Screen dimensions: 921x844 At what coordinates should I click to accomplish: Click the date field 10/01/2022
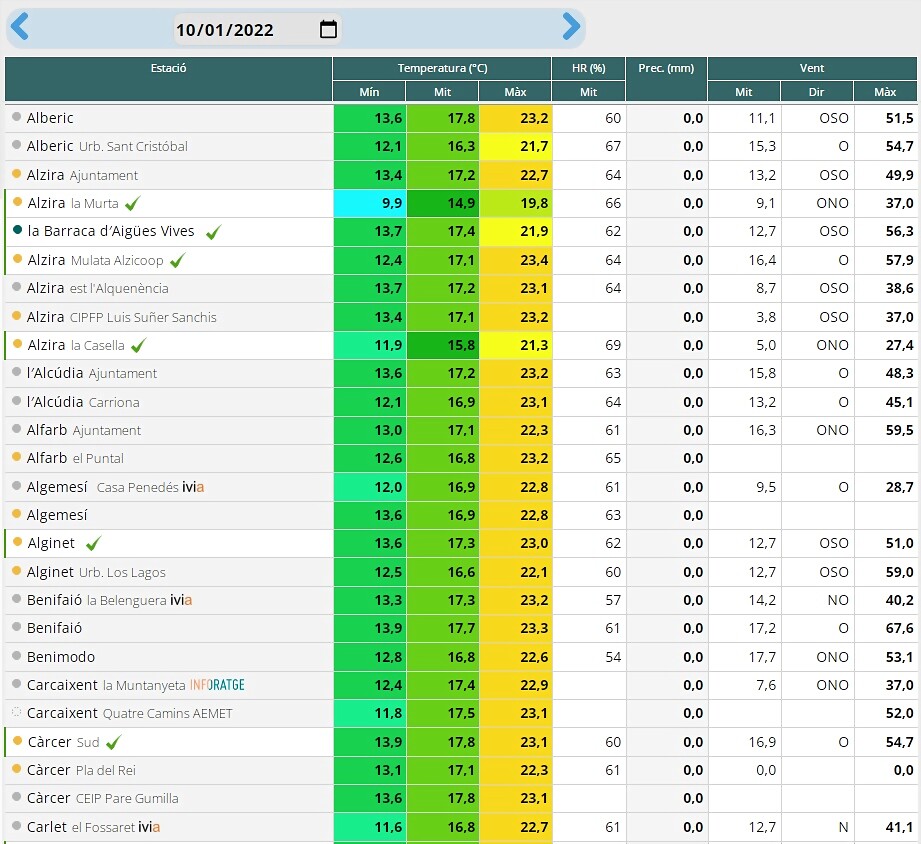pos(257,29)
